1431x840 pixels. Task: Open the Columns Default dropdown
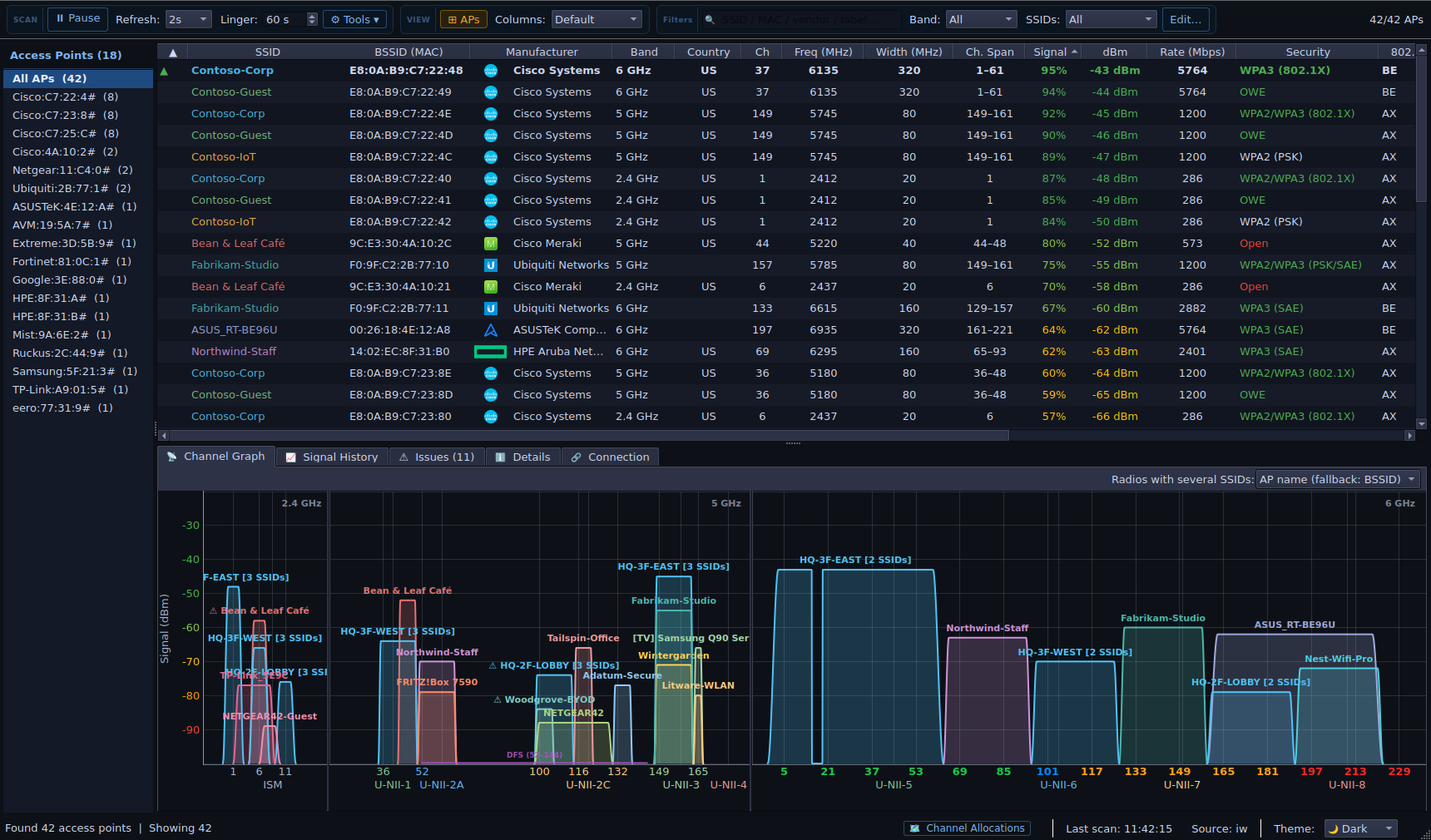coord(597,19)
